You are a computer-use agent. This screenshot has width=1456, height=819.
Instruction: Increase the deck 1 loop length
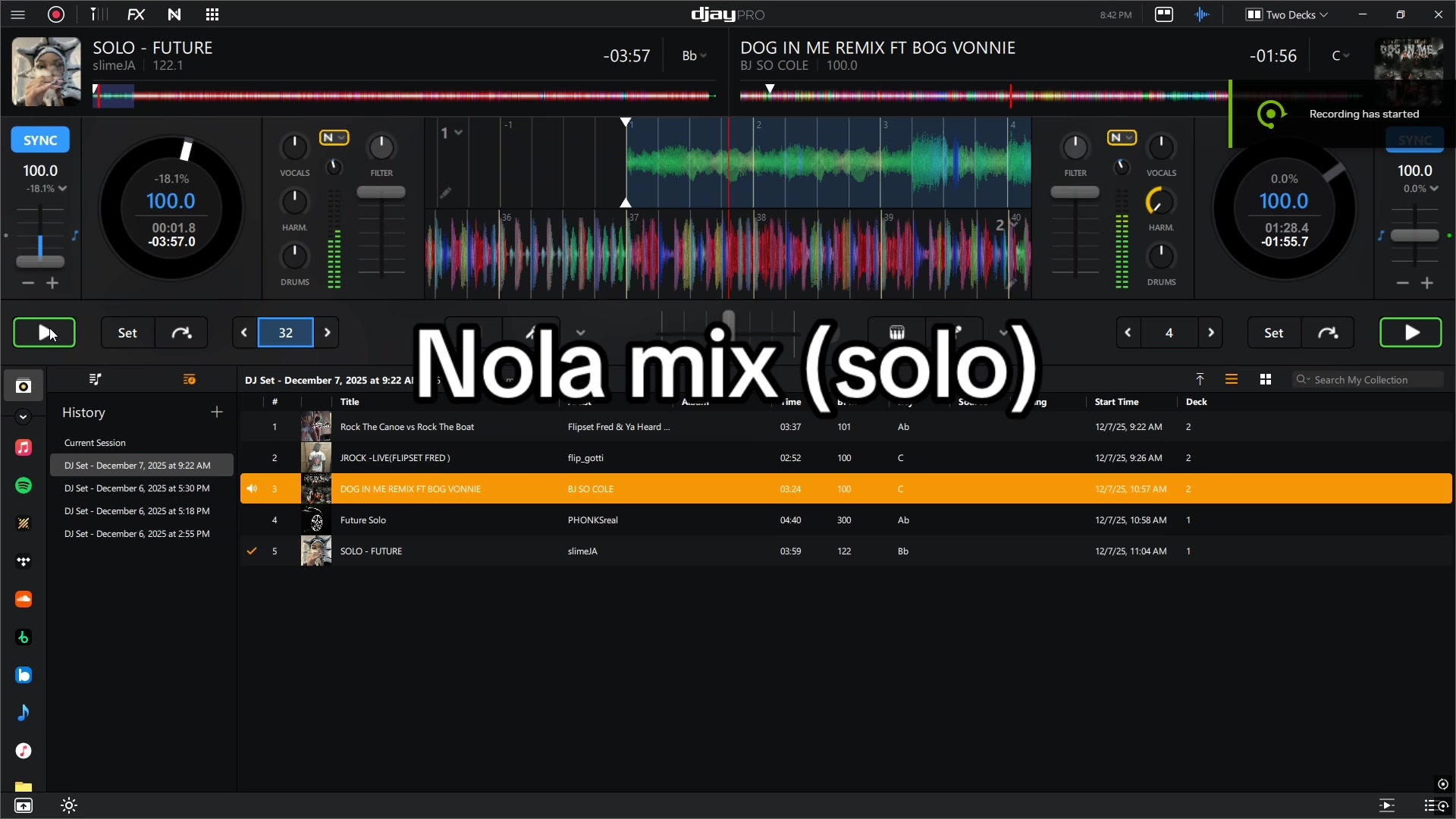coord(327,332)
